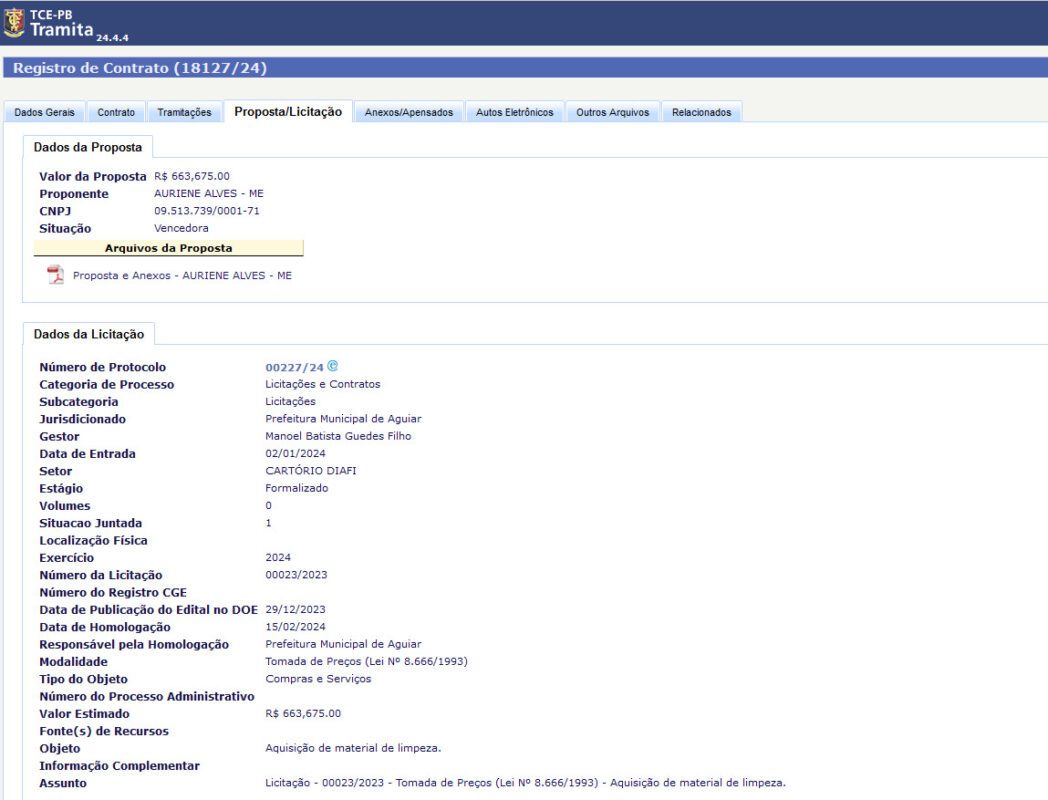Go to the Tramitações tab
The width and height of the screenshot is (1048, 800).
click(184, 112)
